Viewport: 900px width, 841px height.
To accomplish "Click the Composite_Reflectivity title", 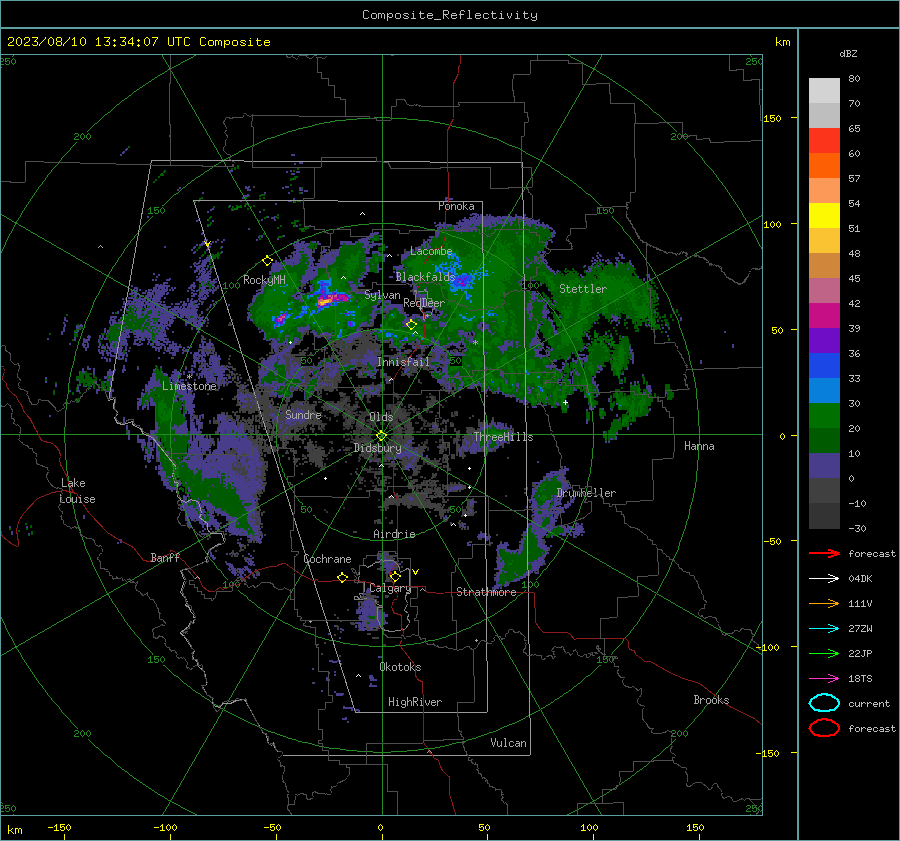I will click(x=450, y=15).
